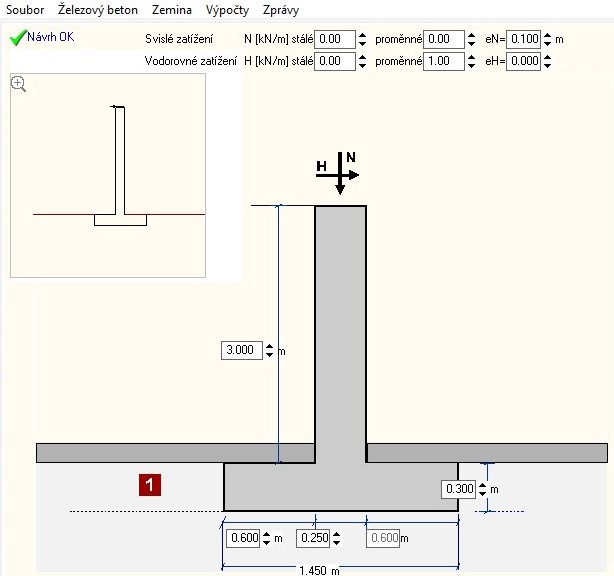This screenshot has height=576, width=614.
Task: Click the zoom magnifier icon on preview
Action: (18, 84)
